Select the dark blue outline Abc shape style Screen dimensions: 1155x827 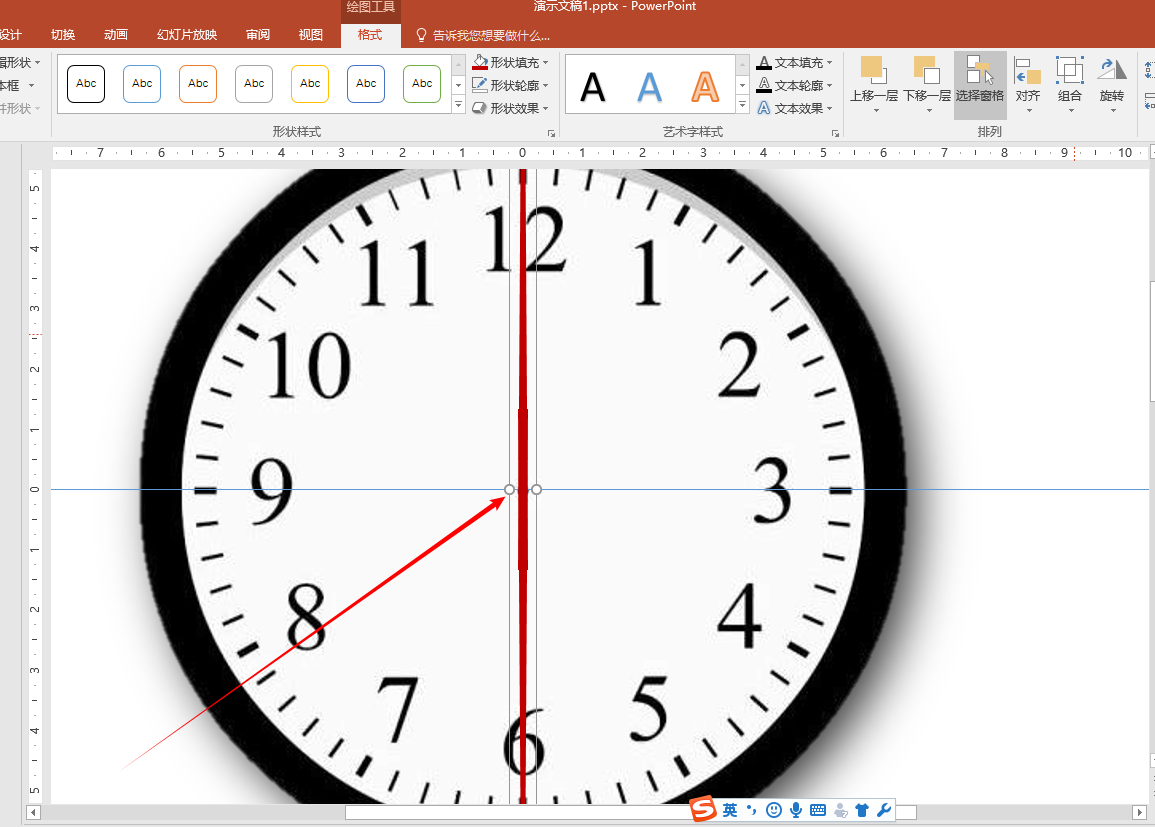point(366,83)
